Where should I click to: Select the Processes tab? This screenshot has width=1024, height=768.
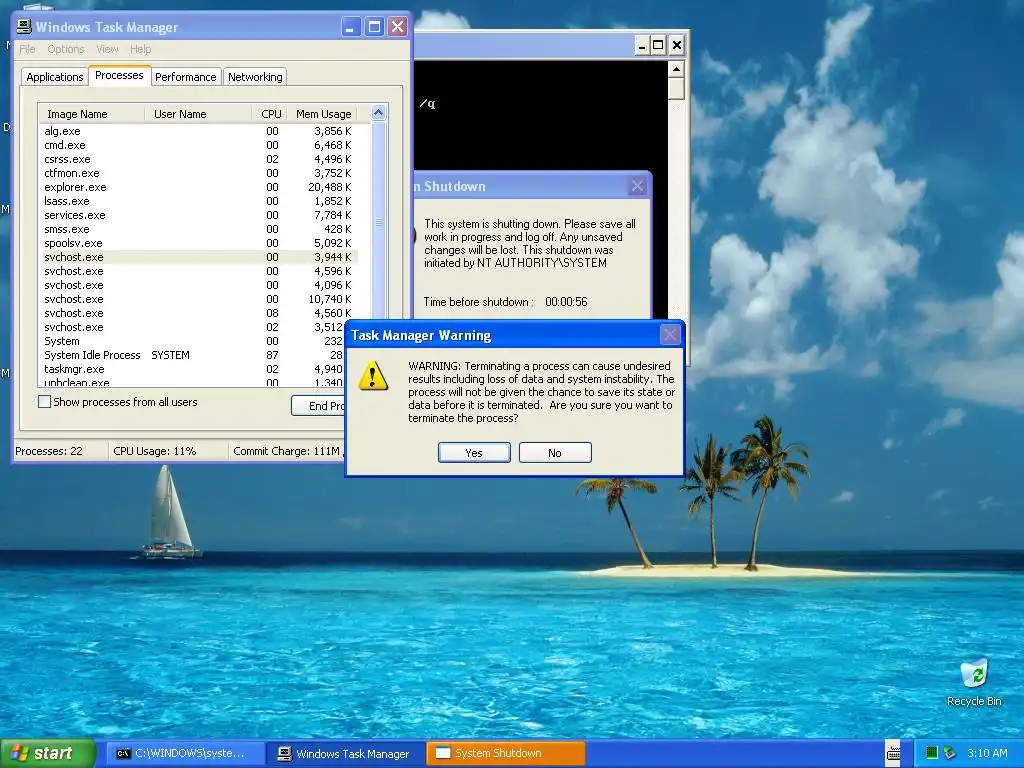[119, 75]
